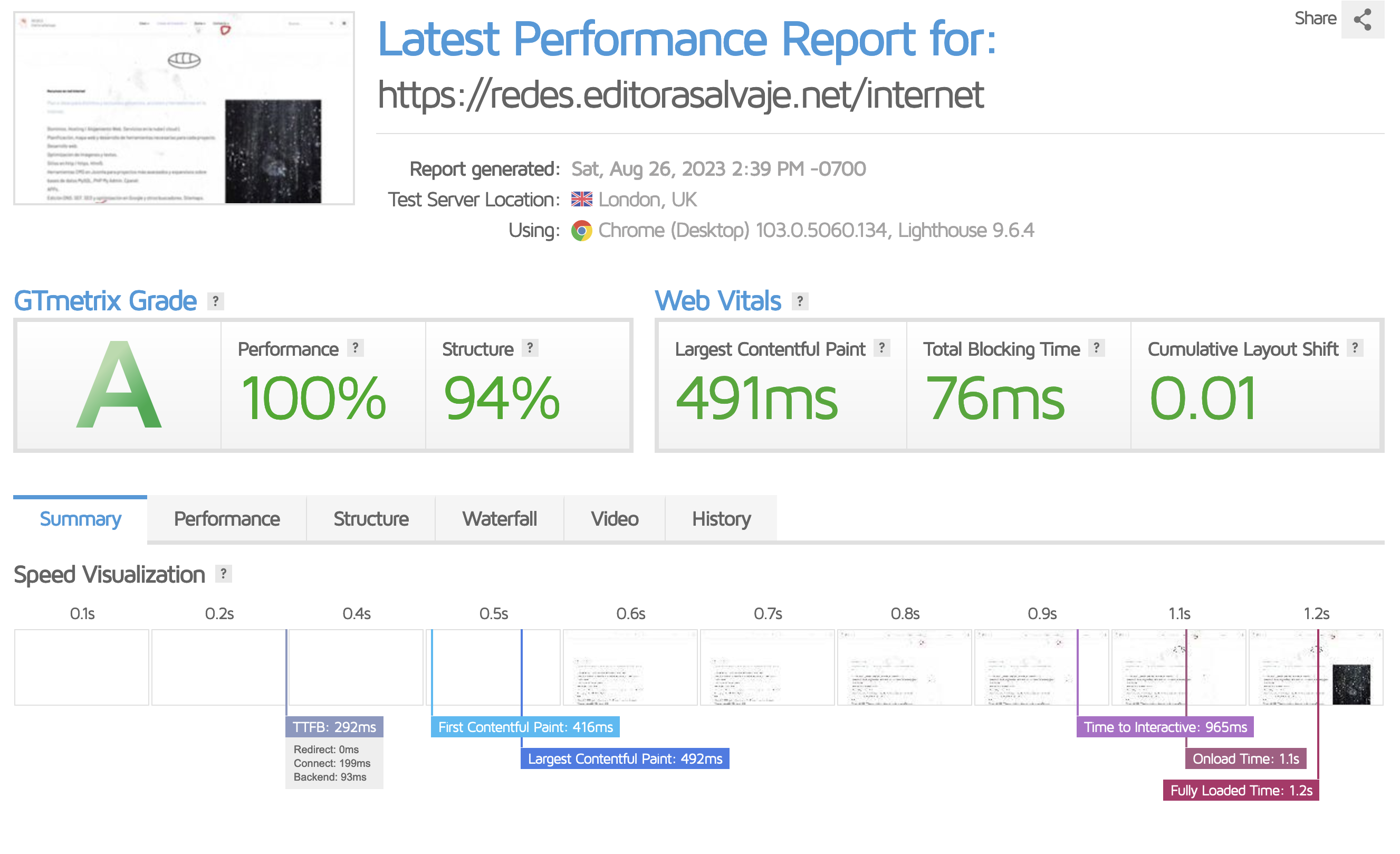Open Cumulative Layout Shift help icon

point(1355,347)
